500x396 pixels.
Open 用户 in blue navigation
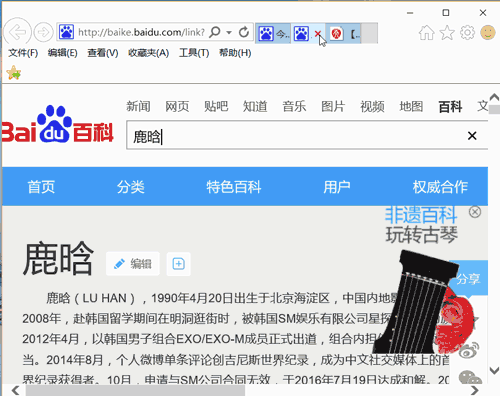coord(337,187)
